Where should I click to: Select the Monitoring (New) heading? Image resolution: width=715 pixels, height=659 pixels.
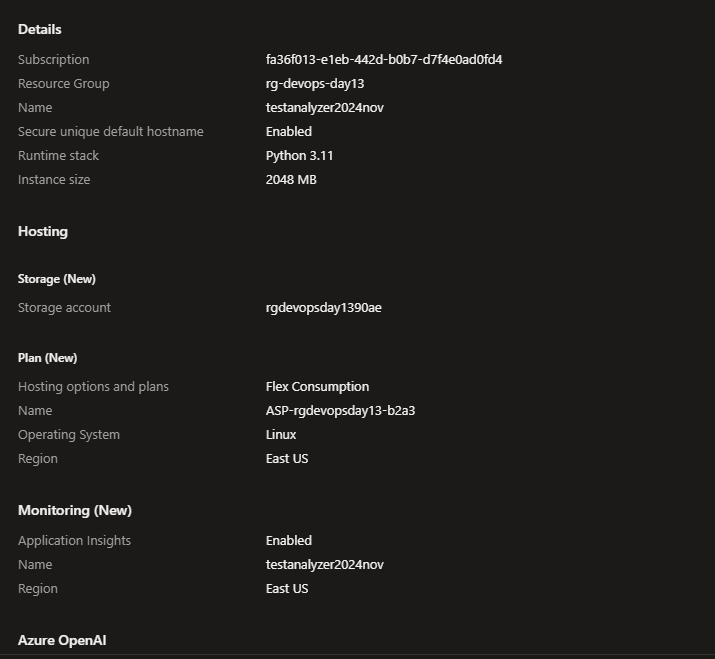coord(75,511)
